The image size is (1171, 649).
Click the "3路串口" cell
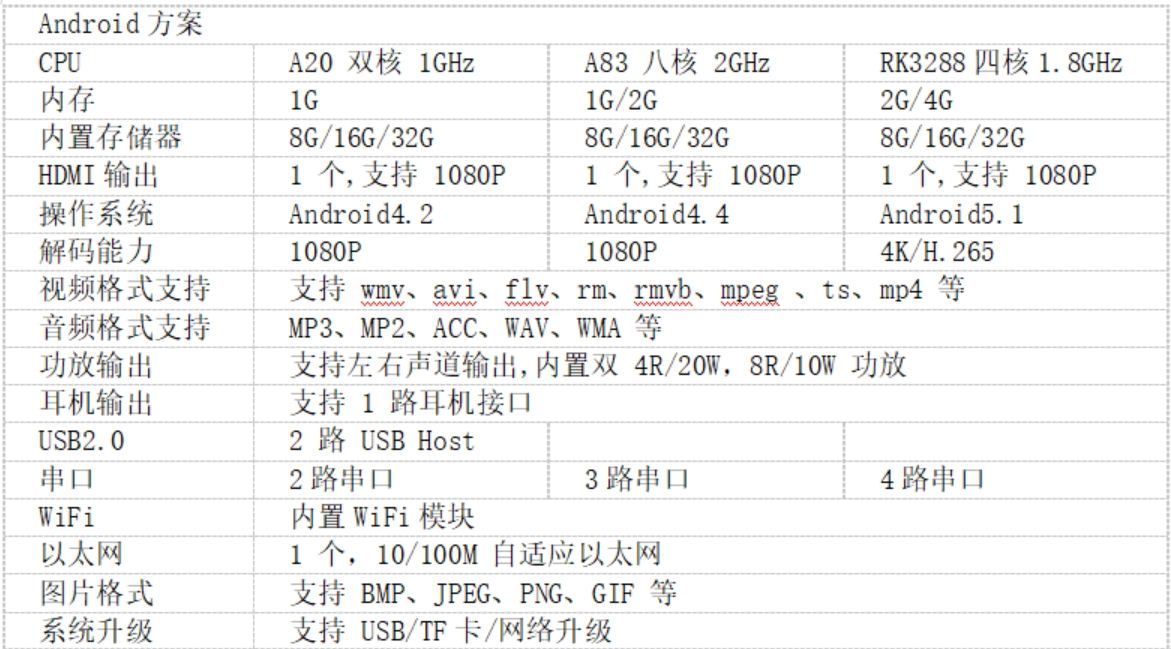636,479
